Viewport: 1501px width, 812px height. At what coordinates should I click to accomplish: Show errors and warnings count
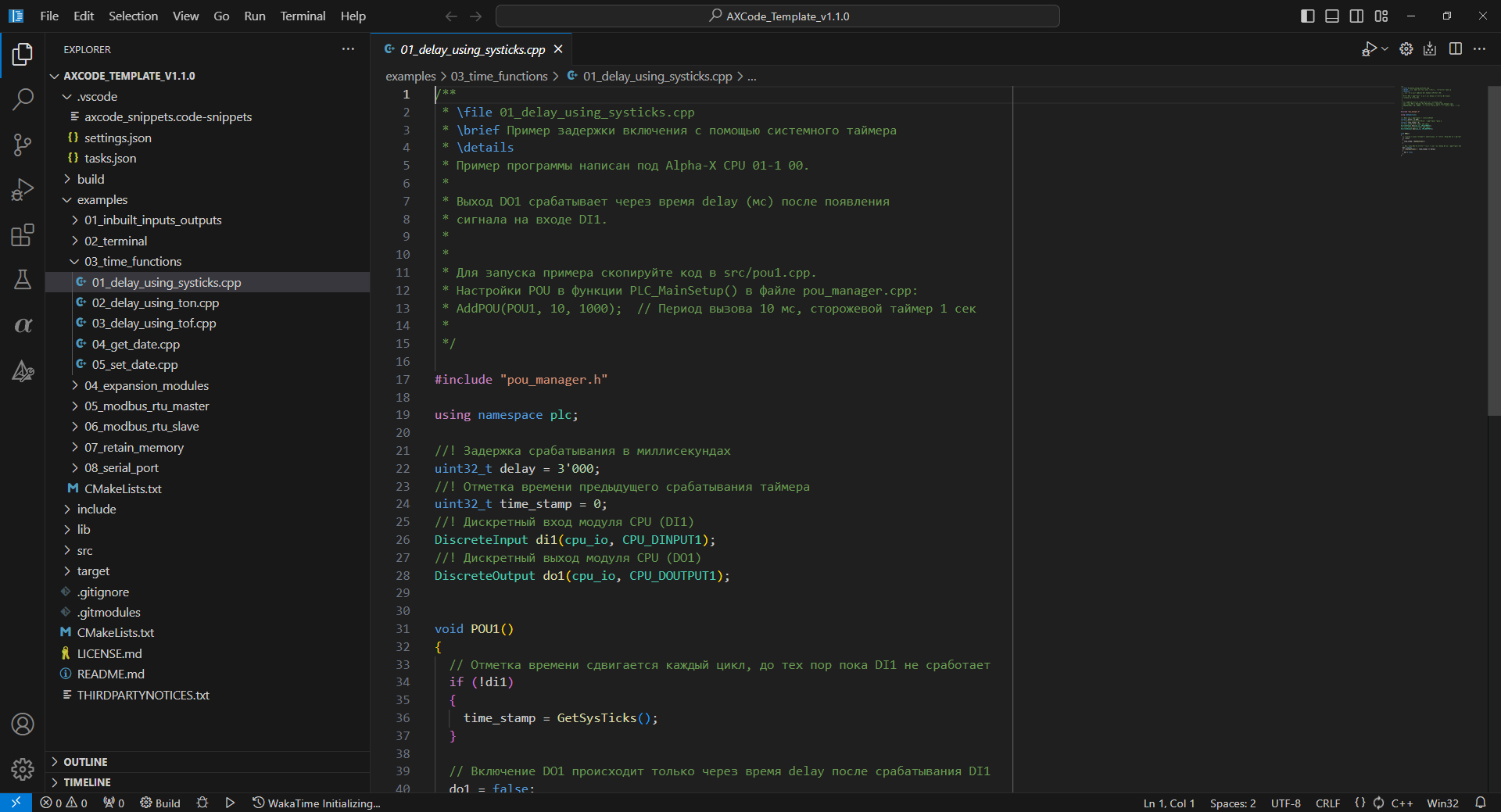pyautogui.click(x=64, y=803)
